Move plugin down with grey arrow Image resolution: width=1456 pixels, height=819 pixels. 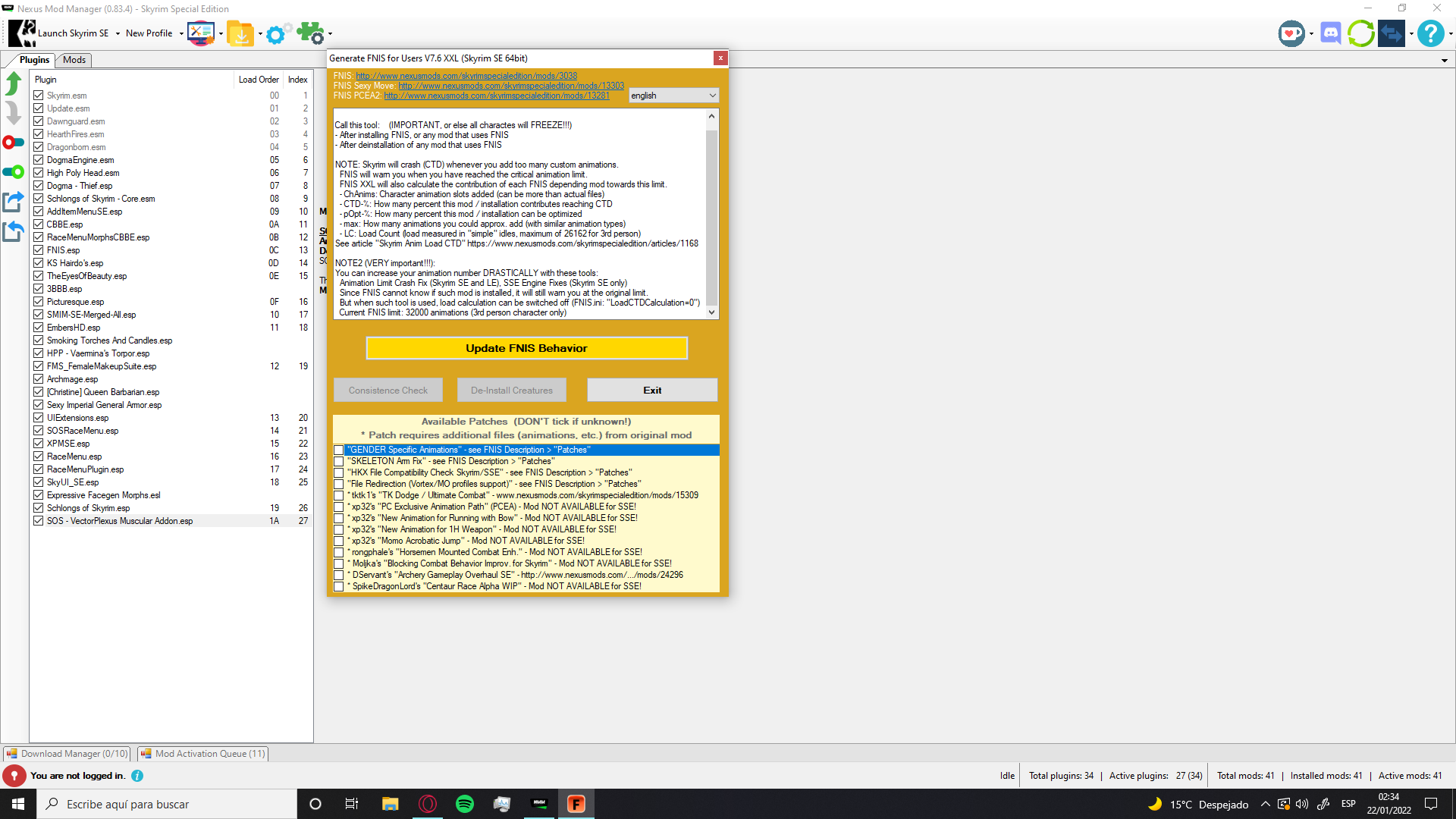pyautogui.click(x=14, y=113)
